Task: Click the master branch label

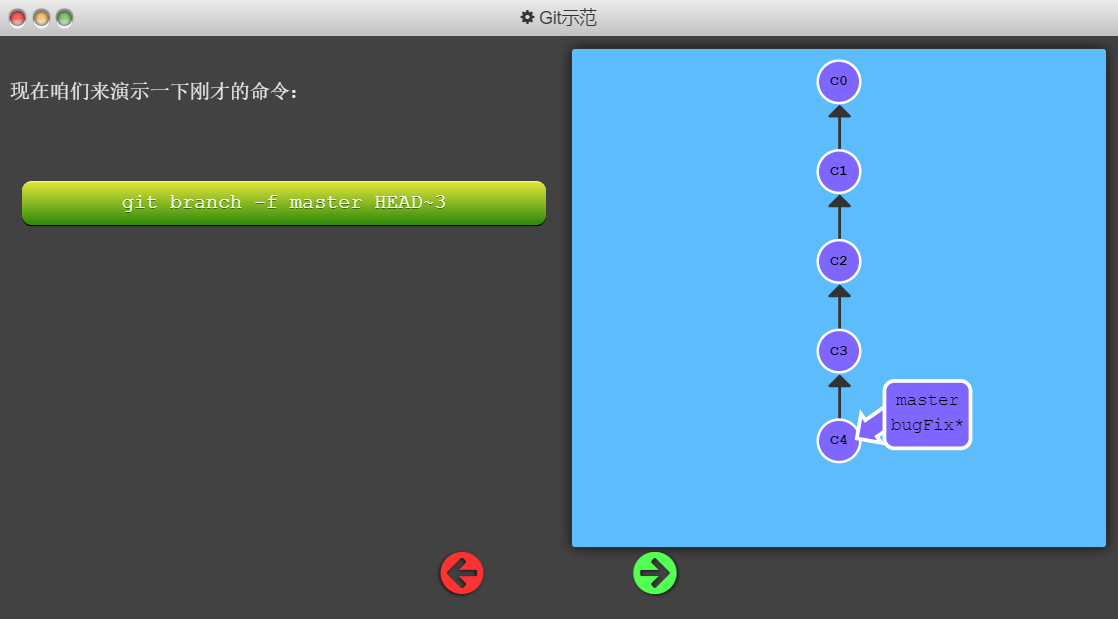Action: 927,401
